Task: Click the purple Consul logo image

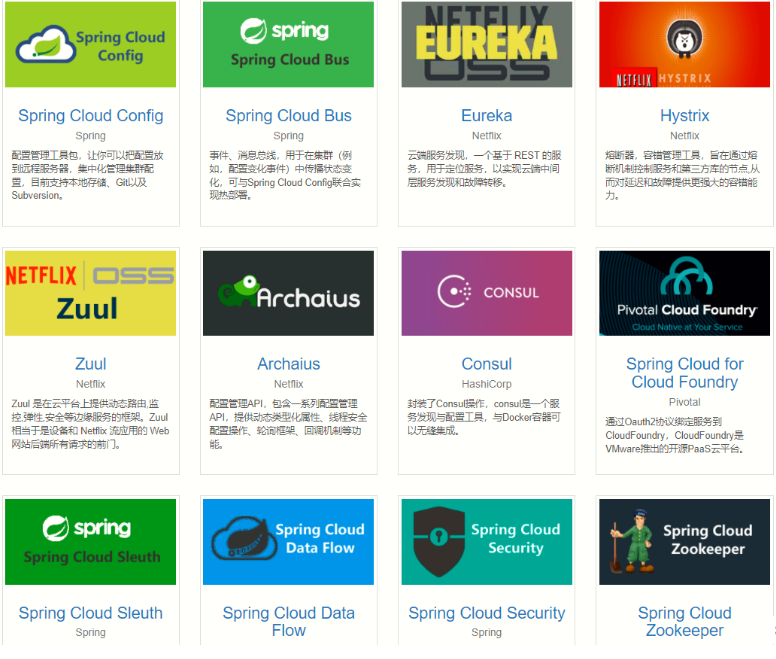Action: pyautogui.click(x=486, y=293)
